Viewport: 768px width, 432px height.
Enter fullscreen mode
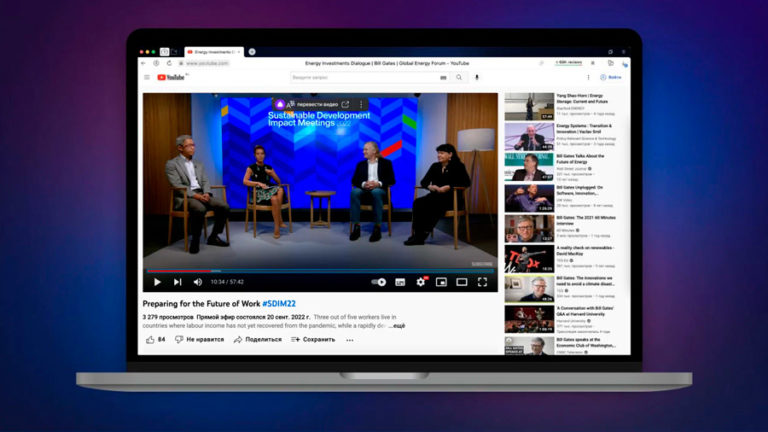pyautogui.click(x=483, y=282)
